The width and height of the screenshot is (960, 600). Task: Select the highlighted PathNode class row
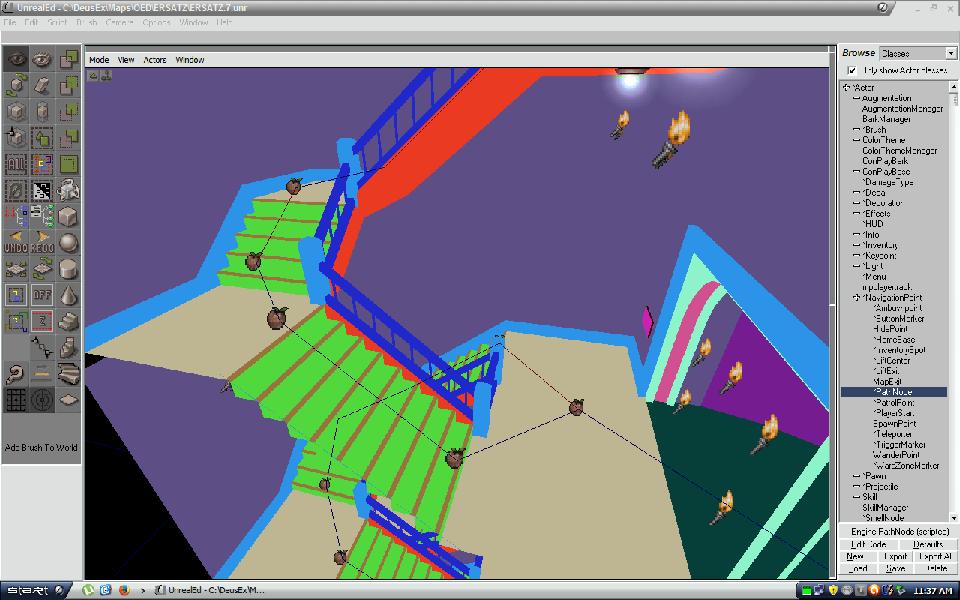click(x=894, y=392)
